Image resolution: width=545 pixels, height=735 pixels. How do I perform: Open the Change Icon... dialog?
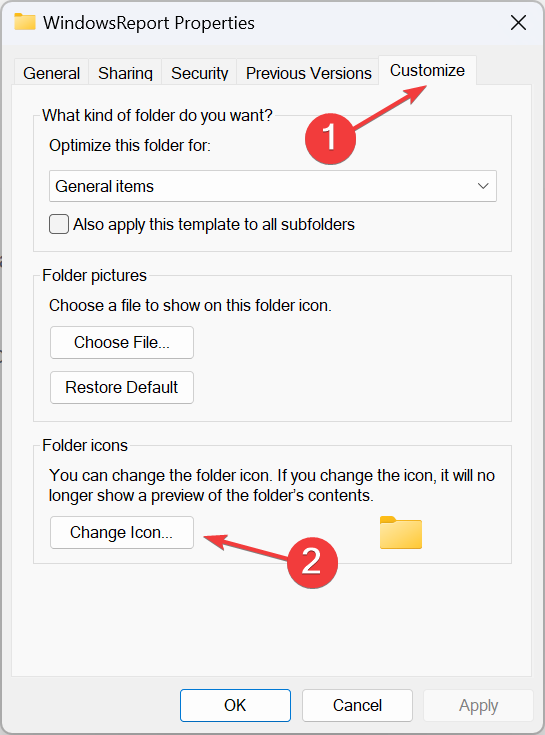[122, 532]
